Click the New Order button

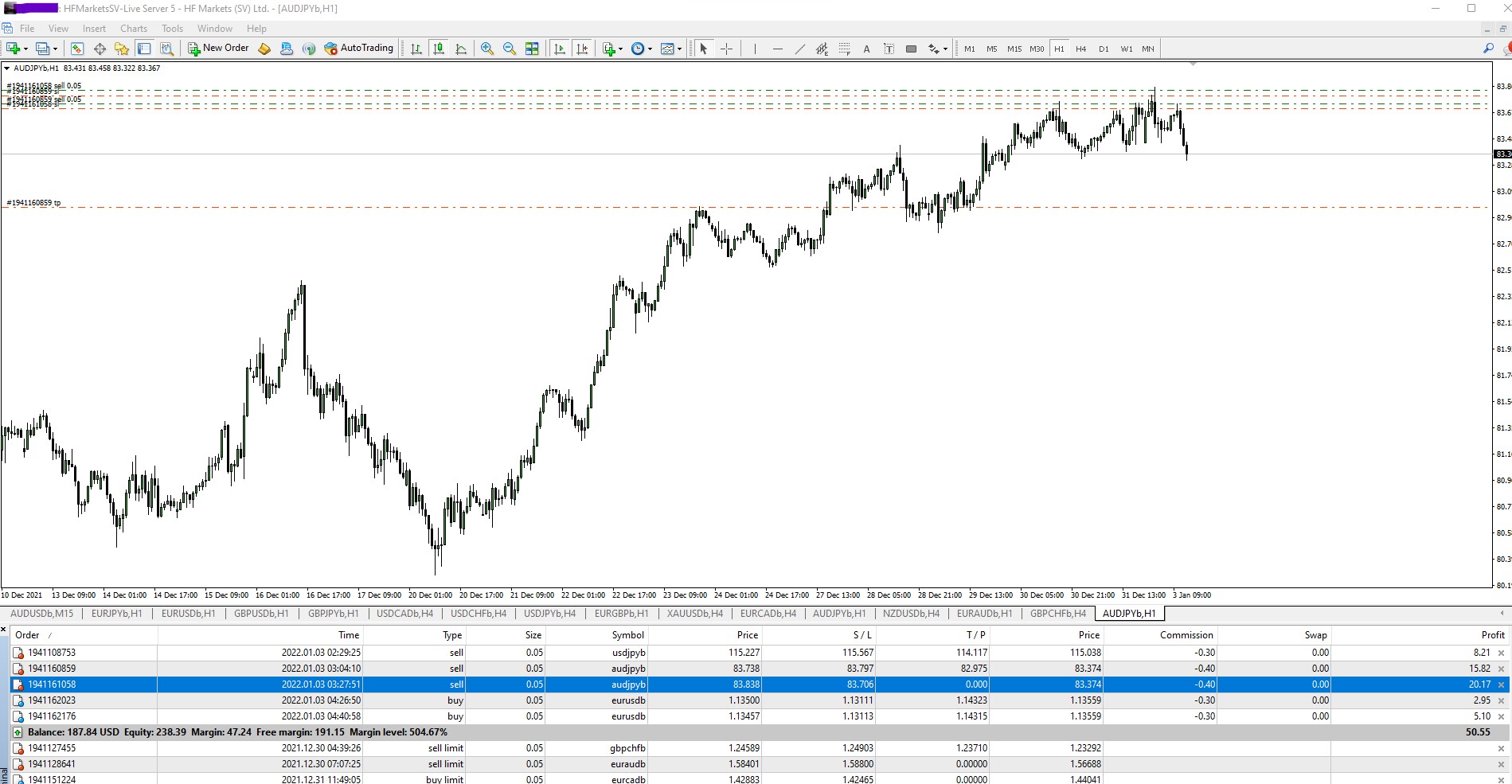tap(218, 49)
